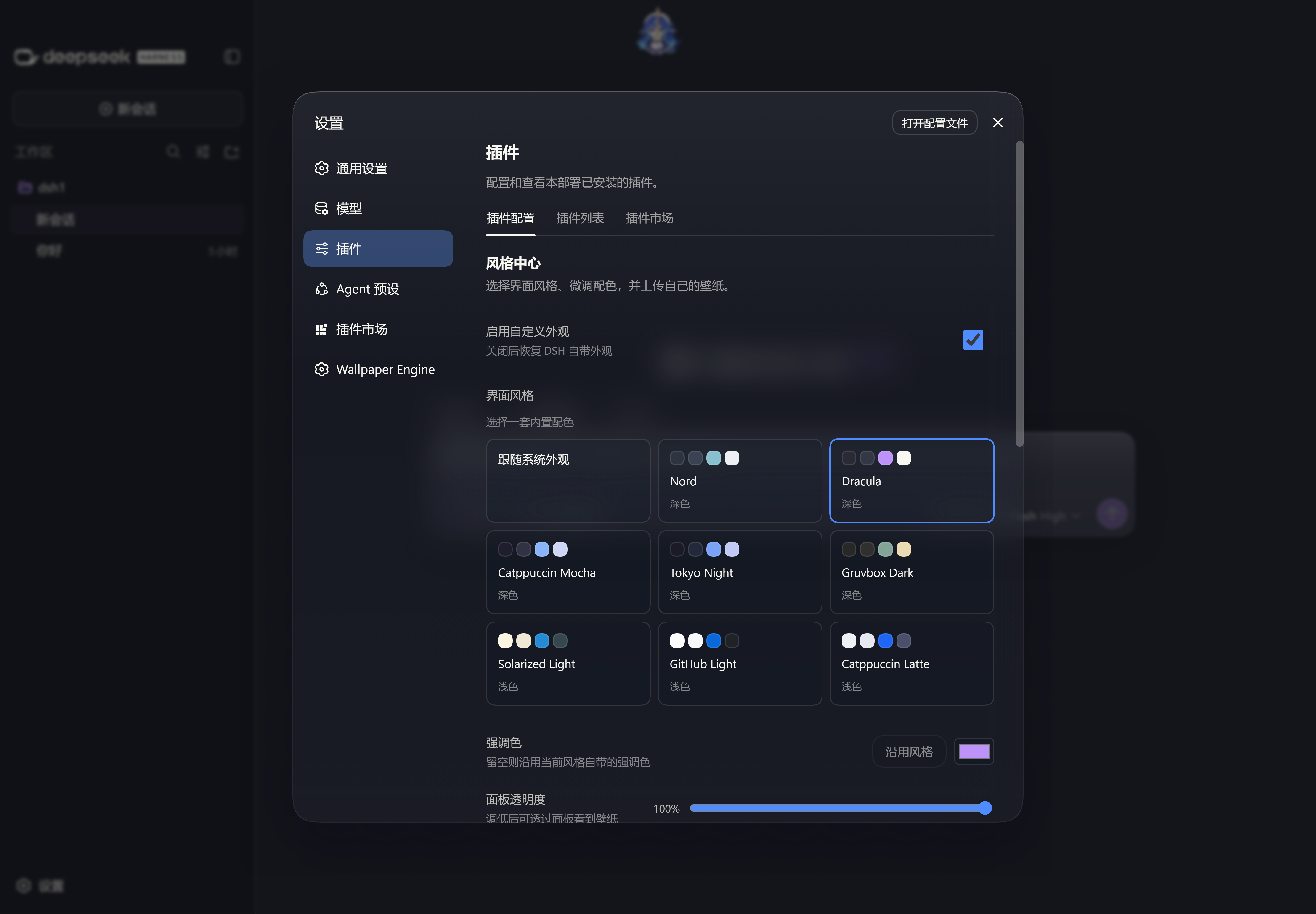Click the purple swatch on the Dracula card

885,458
